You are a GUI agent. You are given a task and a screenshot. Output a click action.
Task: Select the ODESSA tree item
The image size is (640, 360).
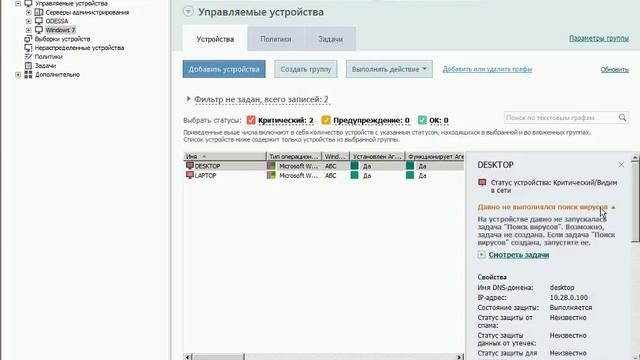(57, 21)
